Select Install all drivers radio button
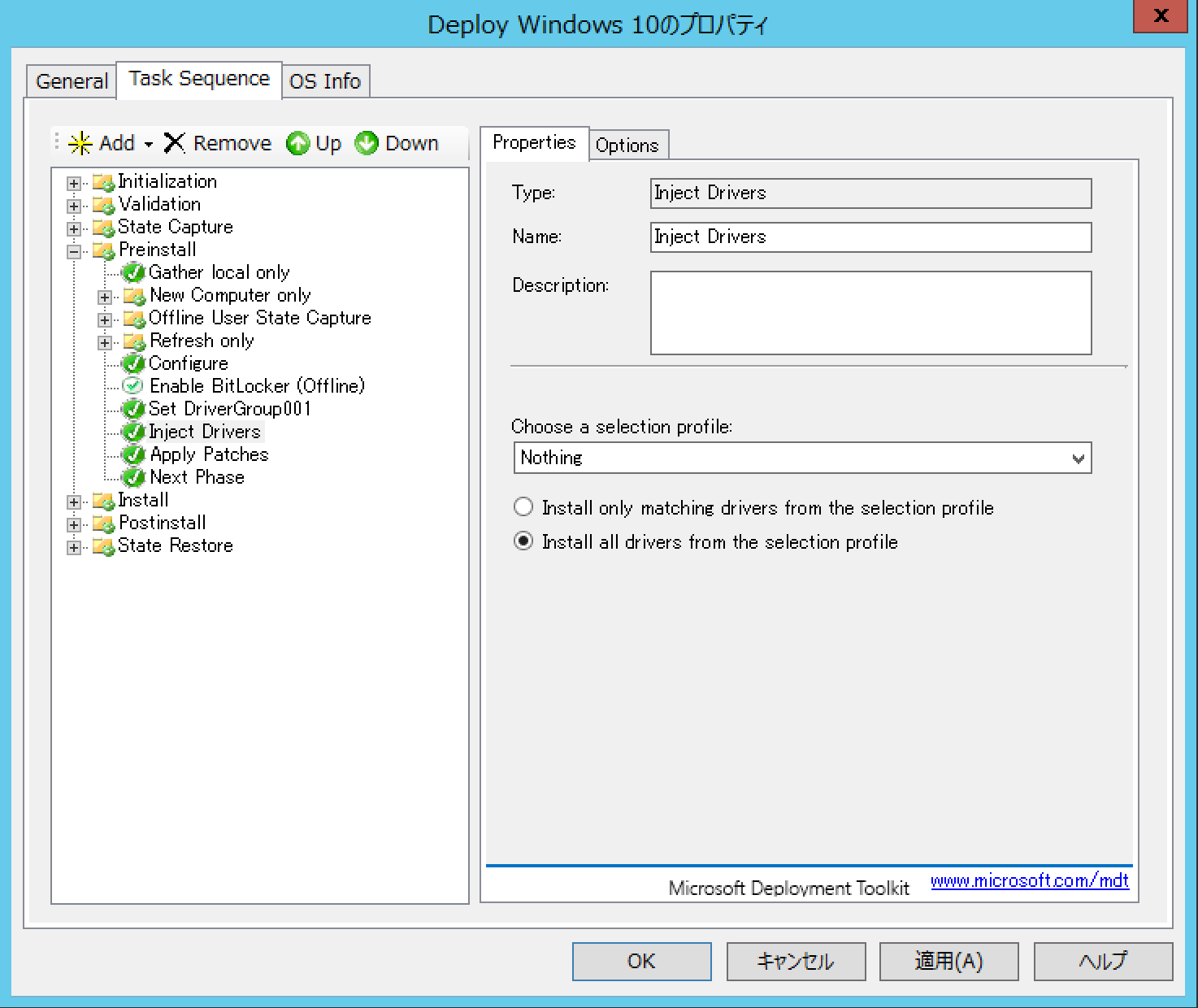 [x=523, y=541]
